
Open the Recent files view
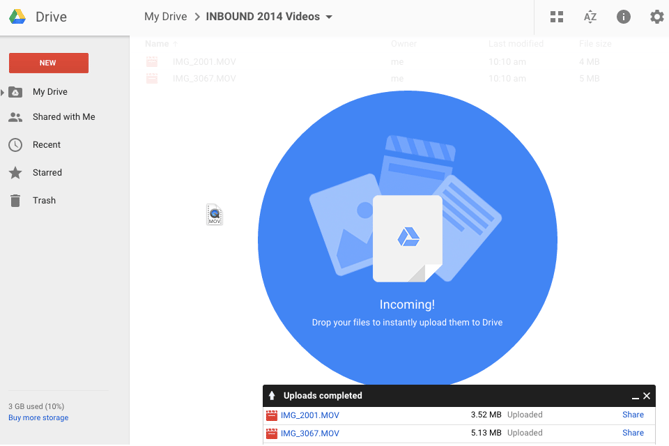[x=46, y=145]
